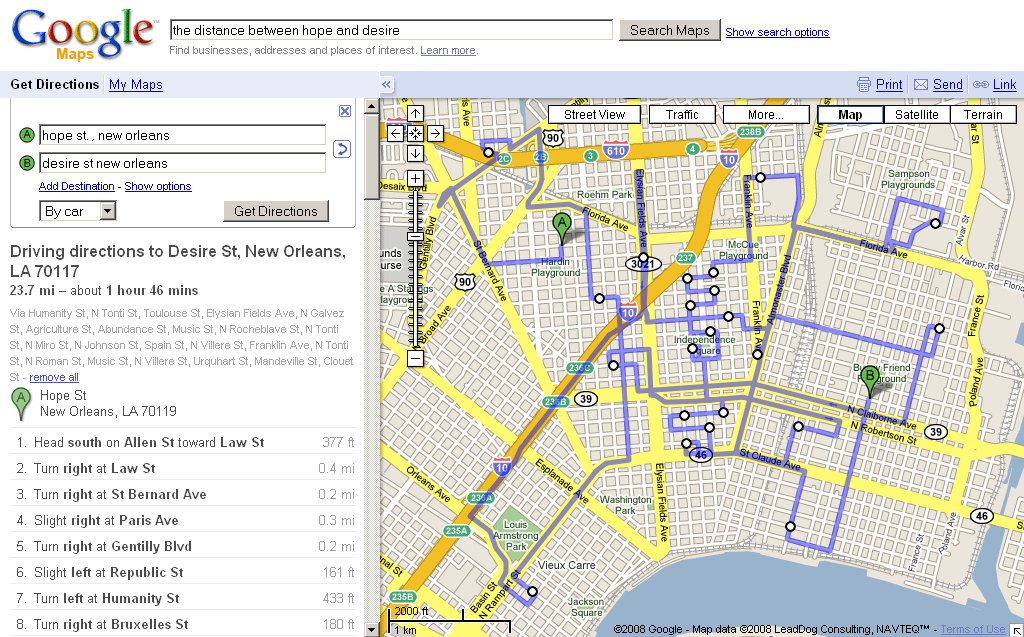This screenshot has height=637, width=1024.
Task: Switch to Satellite view
Action: (916, 114)
